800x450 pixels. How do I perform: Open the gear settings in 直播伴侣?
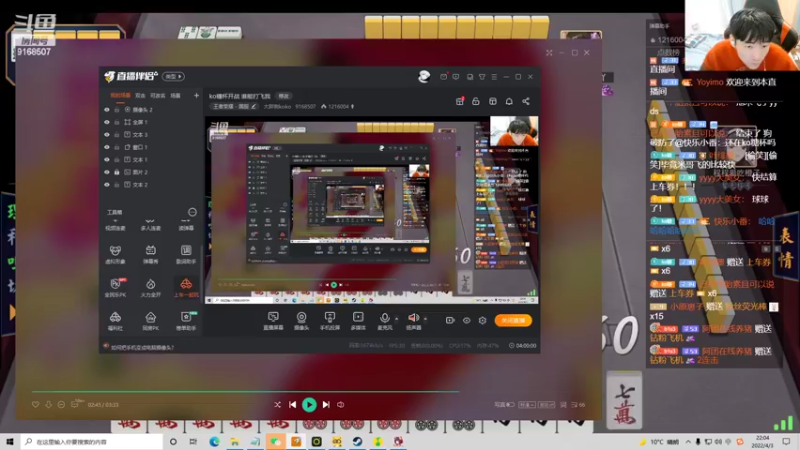(x=482, y=320)
